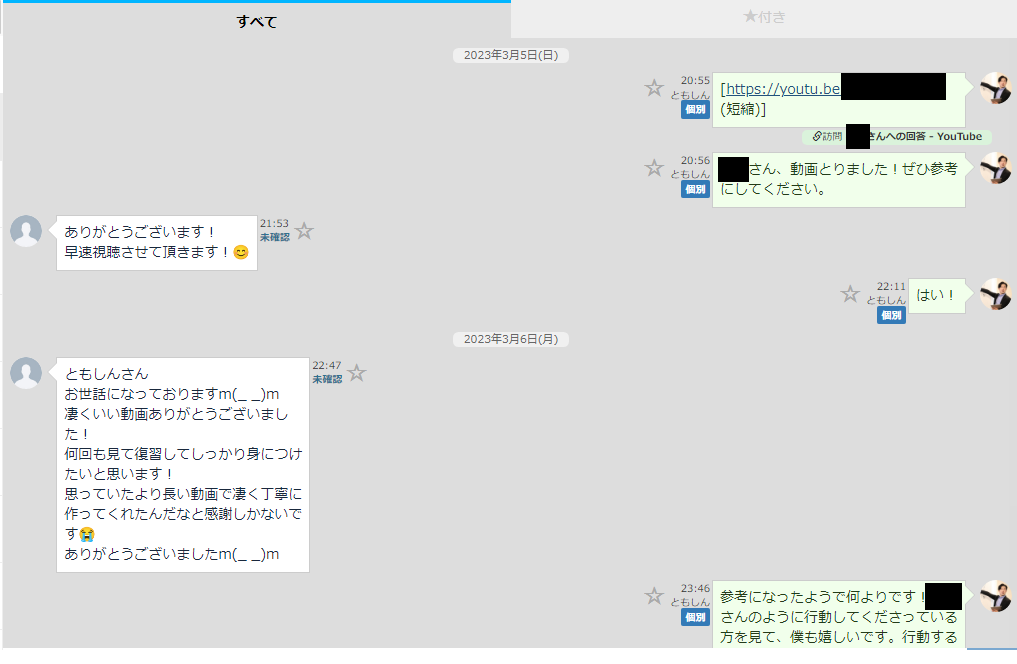The height and width of the screenshot is (664, 1017).
Task: Switch to the すべて tab
Action: [x=256, y=21]
